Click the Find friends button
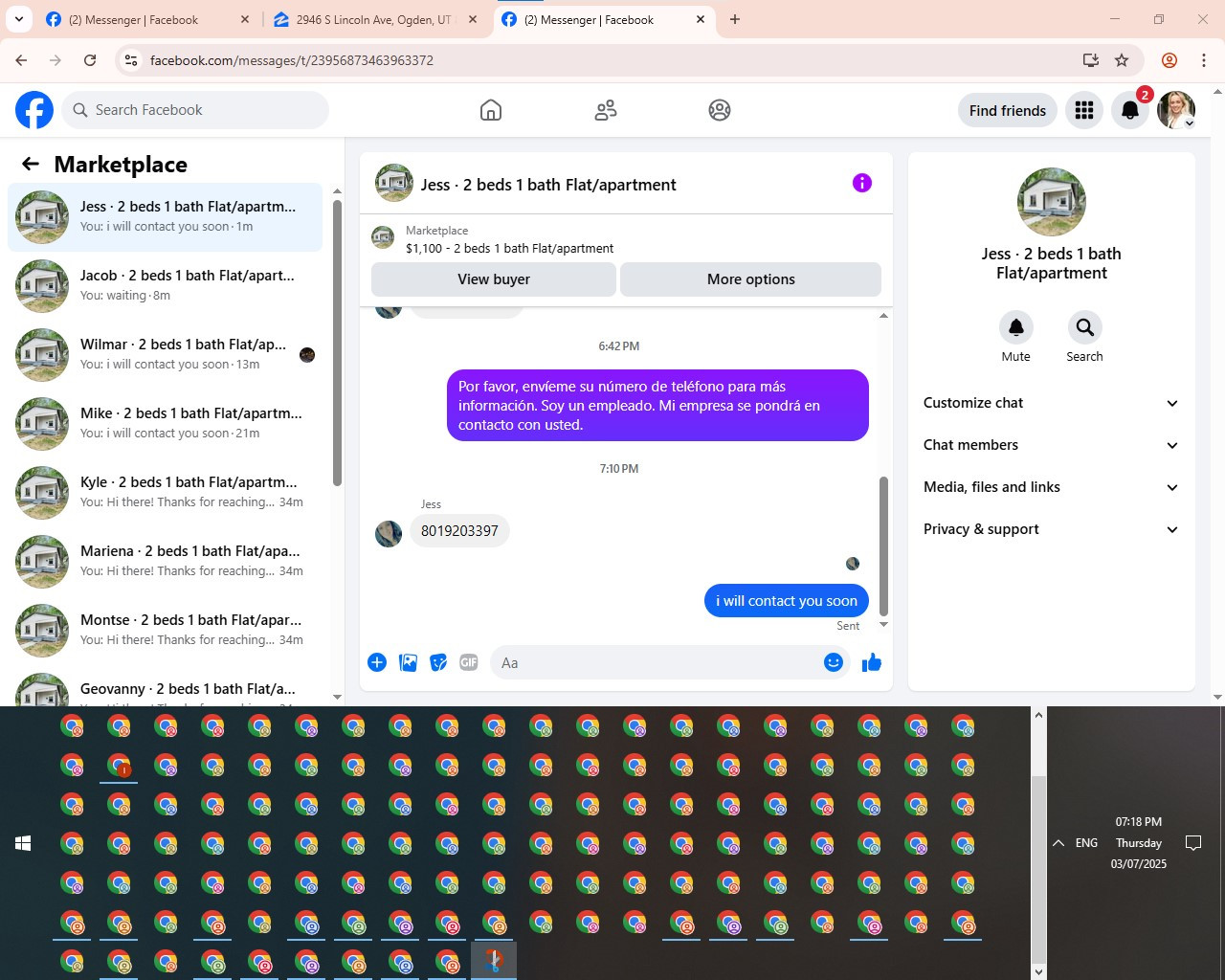 (x=1008, y=110)
